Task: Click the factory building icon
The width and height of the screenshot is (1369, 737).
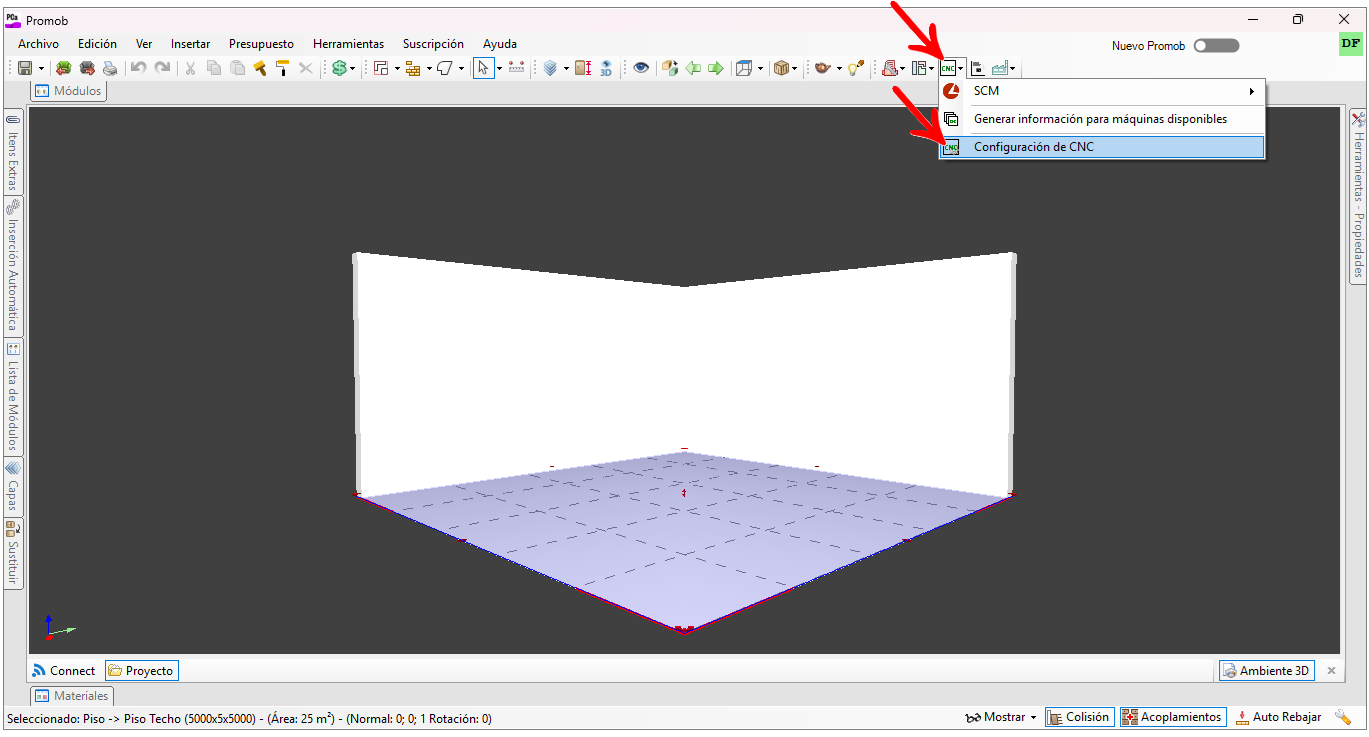Action: coord(1000,68)
